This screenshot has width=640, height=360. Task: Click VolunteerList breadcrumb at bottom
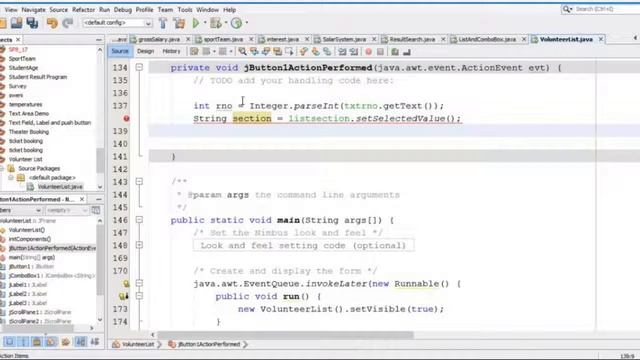coord(138,344)
